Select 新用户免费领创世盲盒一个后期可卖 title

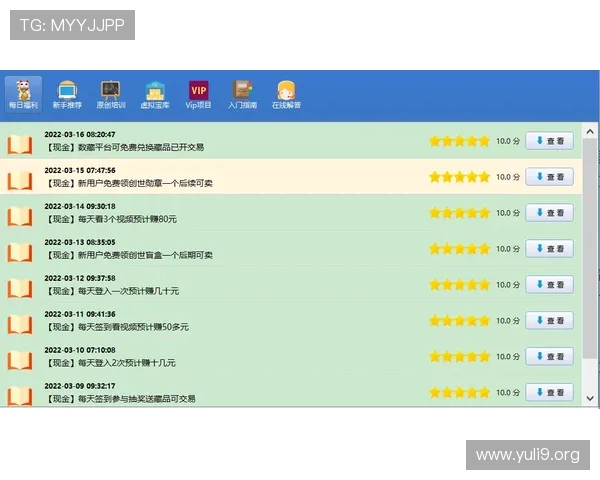click(x=145, y=255)
